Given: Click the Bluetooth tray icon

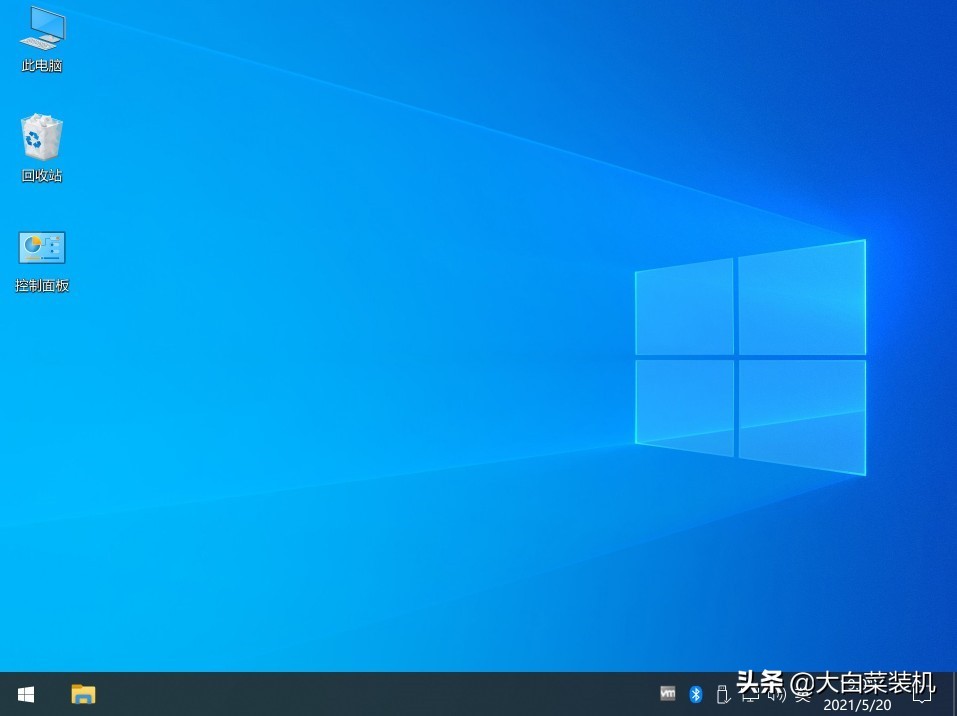Looking at the screenshot, I should tap(696, 693).
